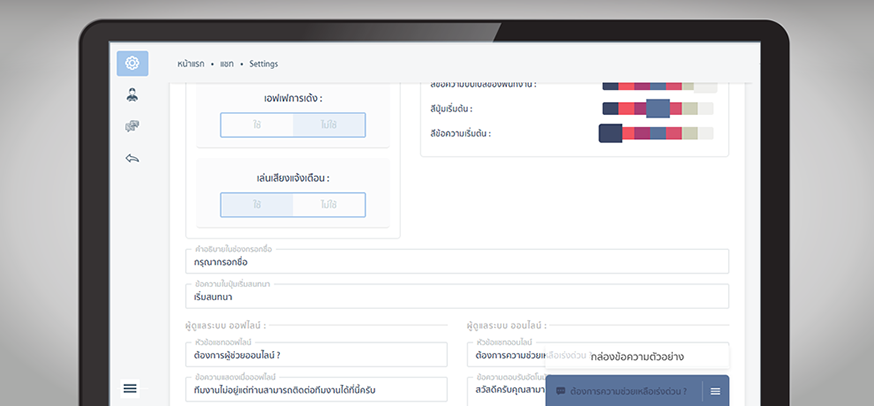Click the เริ่มสนทนา start button text field

457,296
